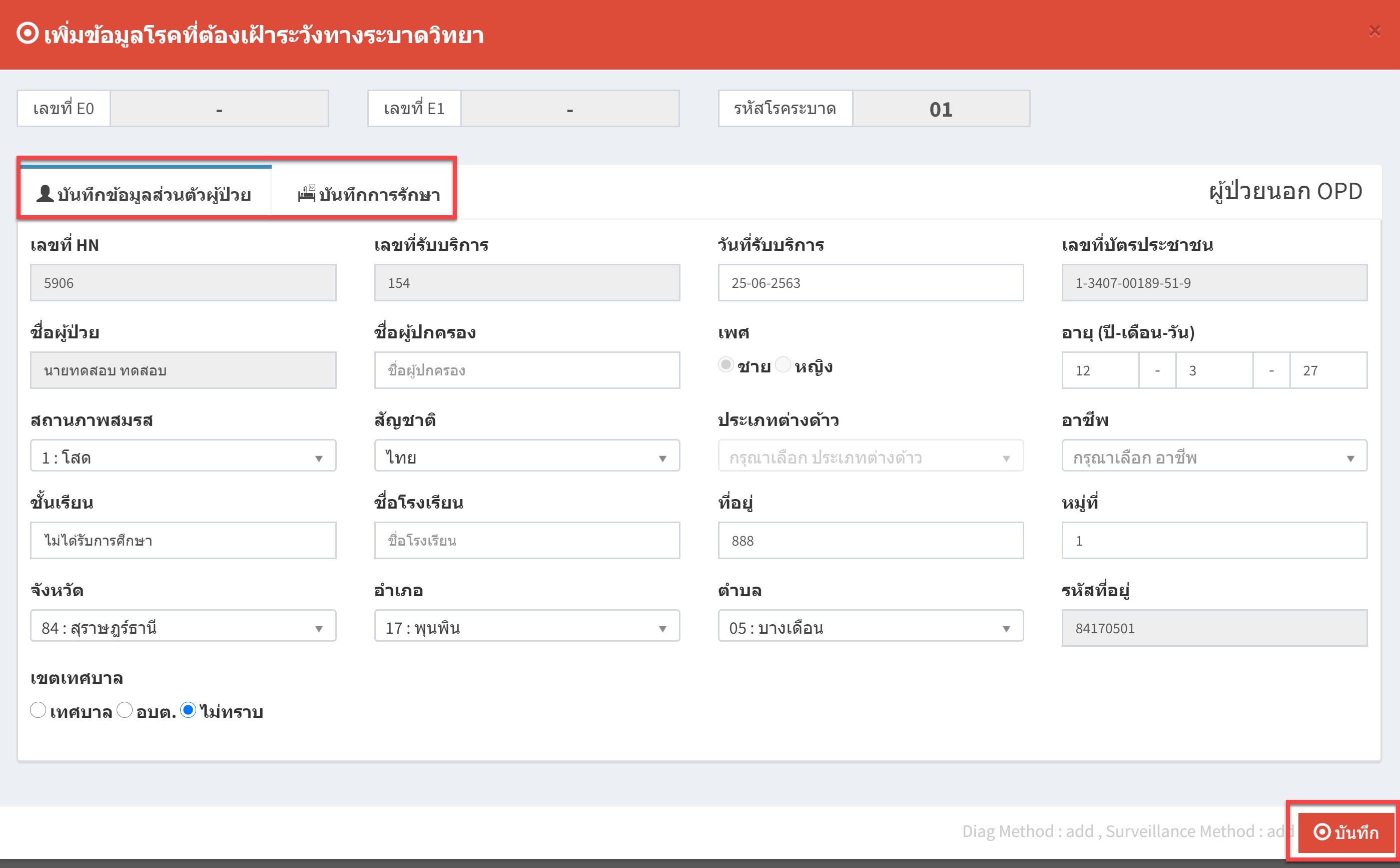
Task: Click the เลขที่ HN field
Action: click(x=183, y=282)
